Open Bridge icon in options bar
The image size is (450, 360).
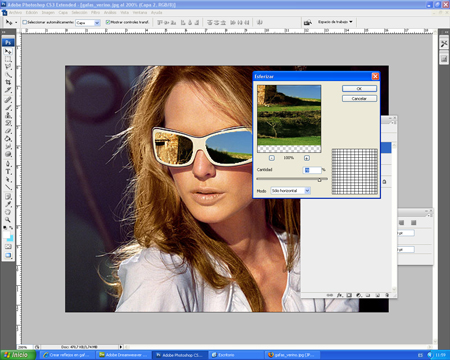(x=307, y=22)
